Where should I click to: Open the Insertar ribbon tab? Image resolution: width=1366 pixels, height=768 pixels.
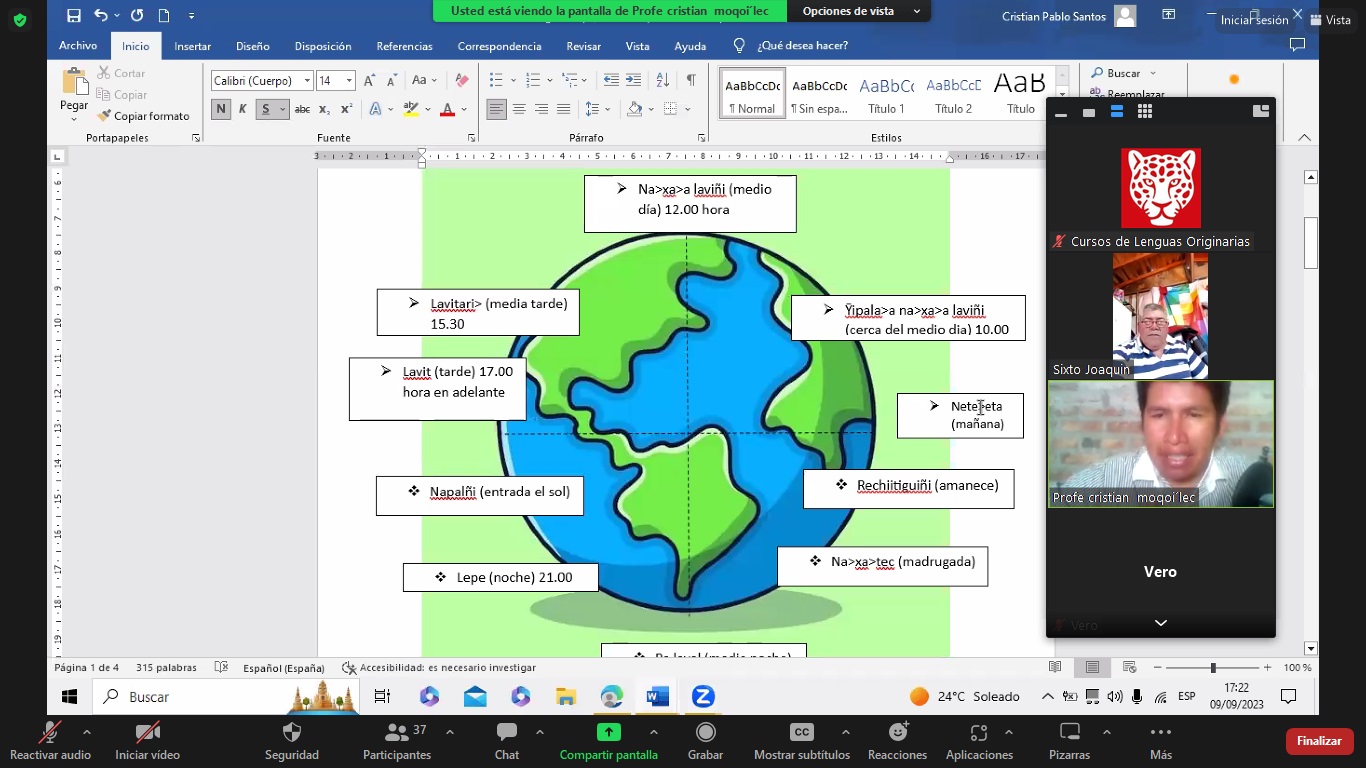(x=192, y=46)
